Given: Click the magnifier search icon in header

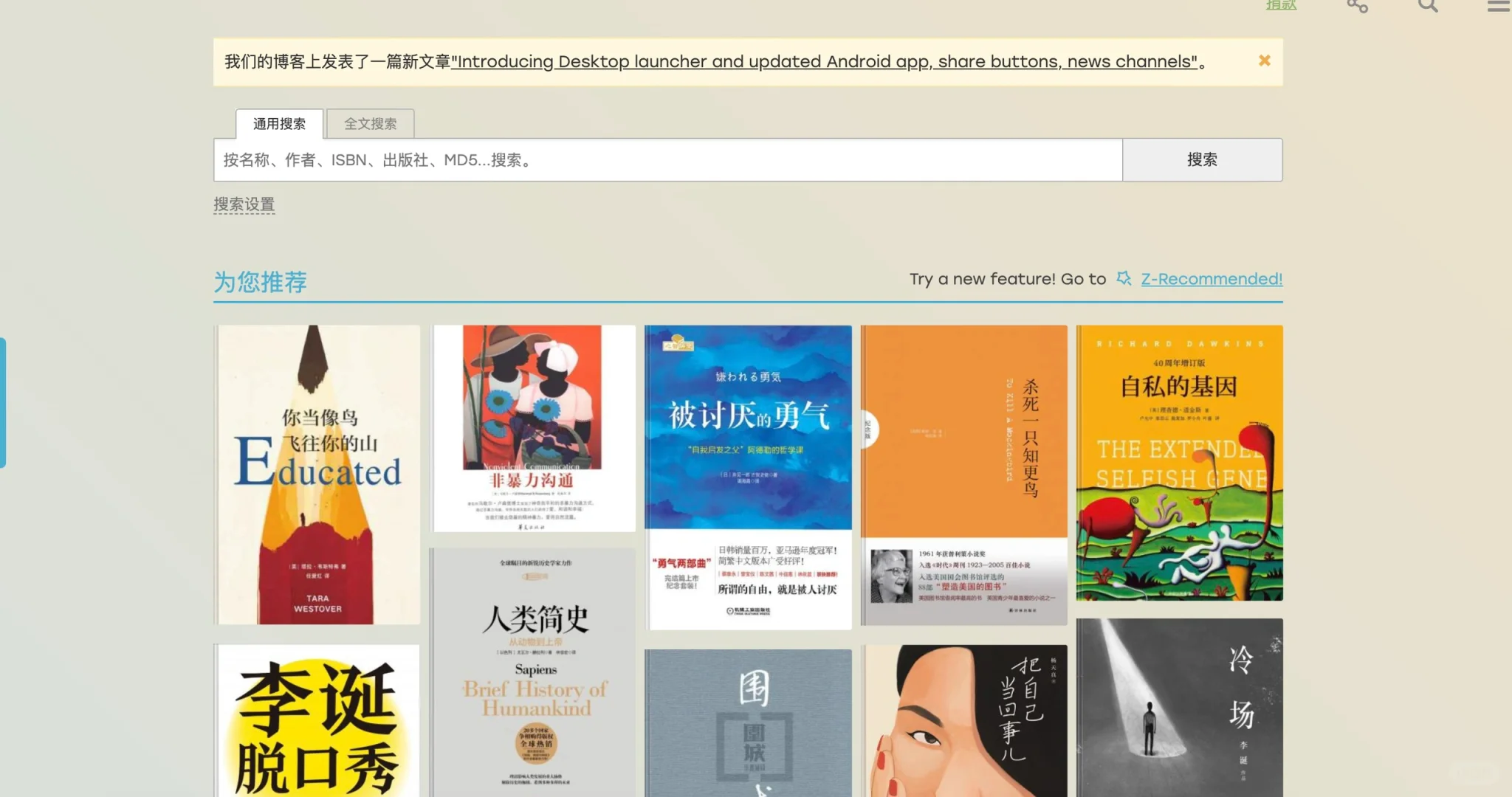Looking at the screenshot, I should point(1428,6).
